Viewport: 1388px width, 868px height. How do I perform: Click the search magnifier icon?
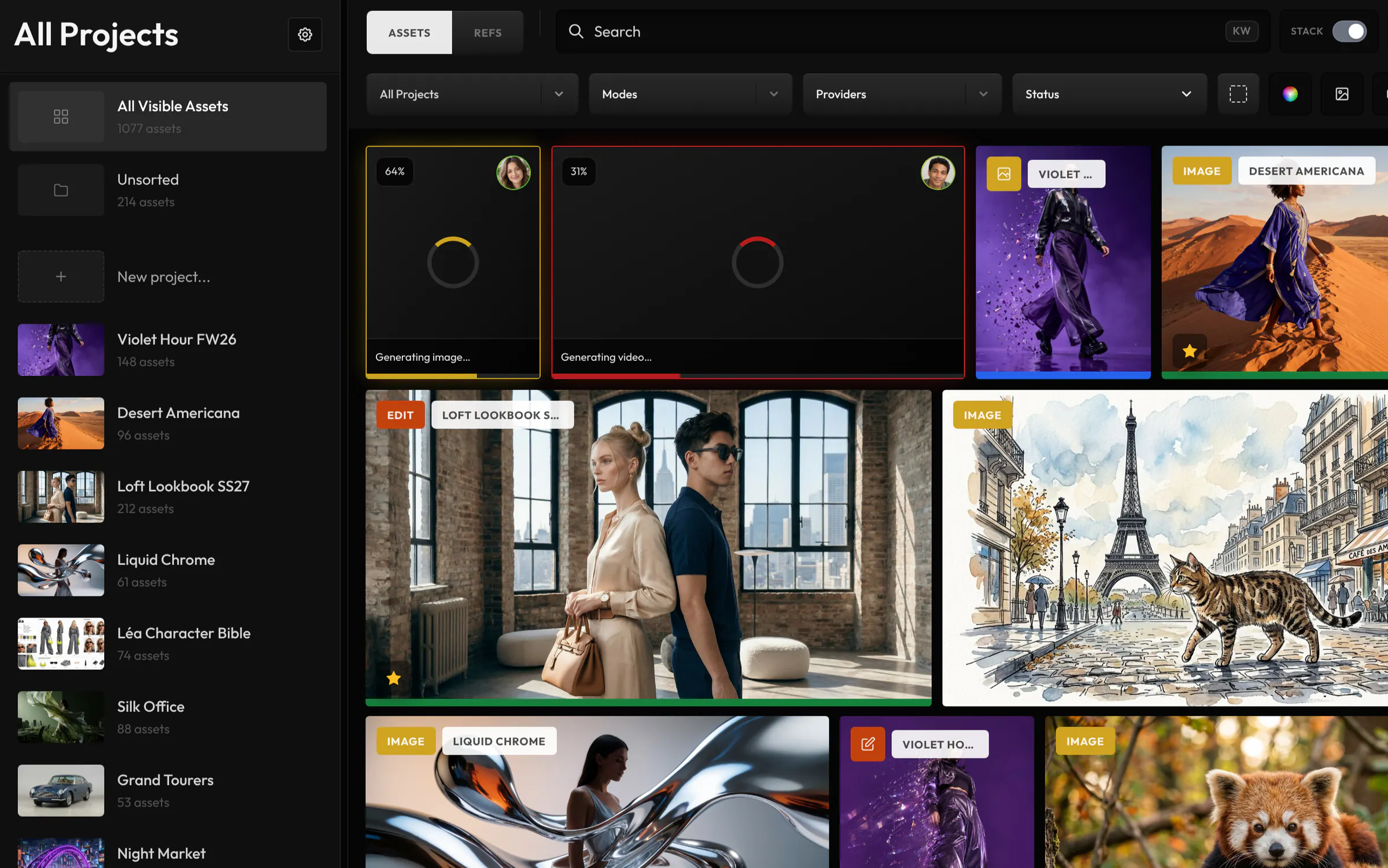[x=575, y=32]
